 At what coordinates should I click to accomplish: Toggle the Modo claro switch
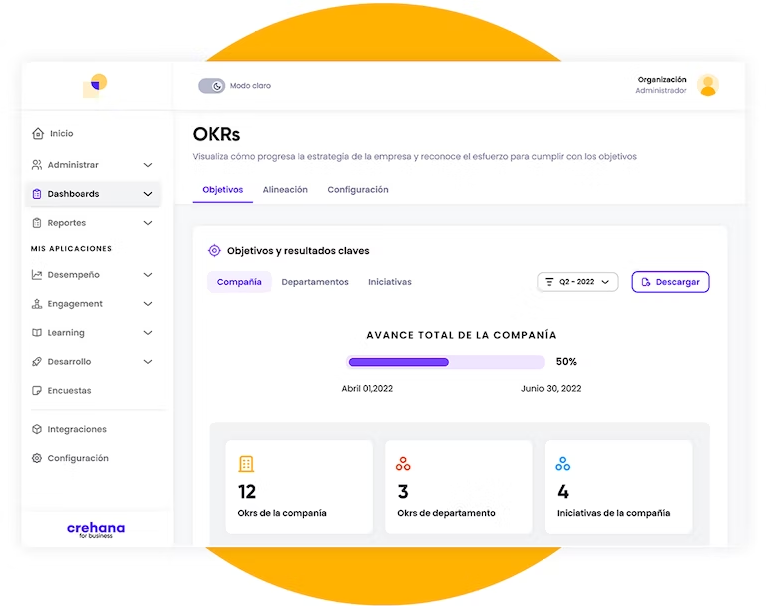(x=211, y=86)
